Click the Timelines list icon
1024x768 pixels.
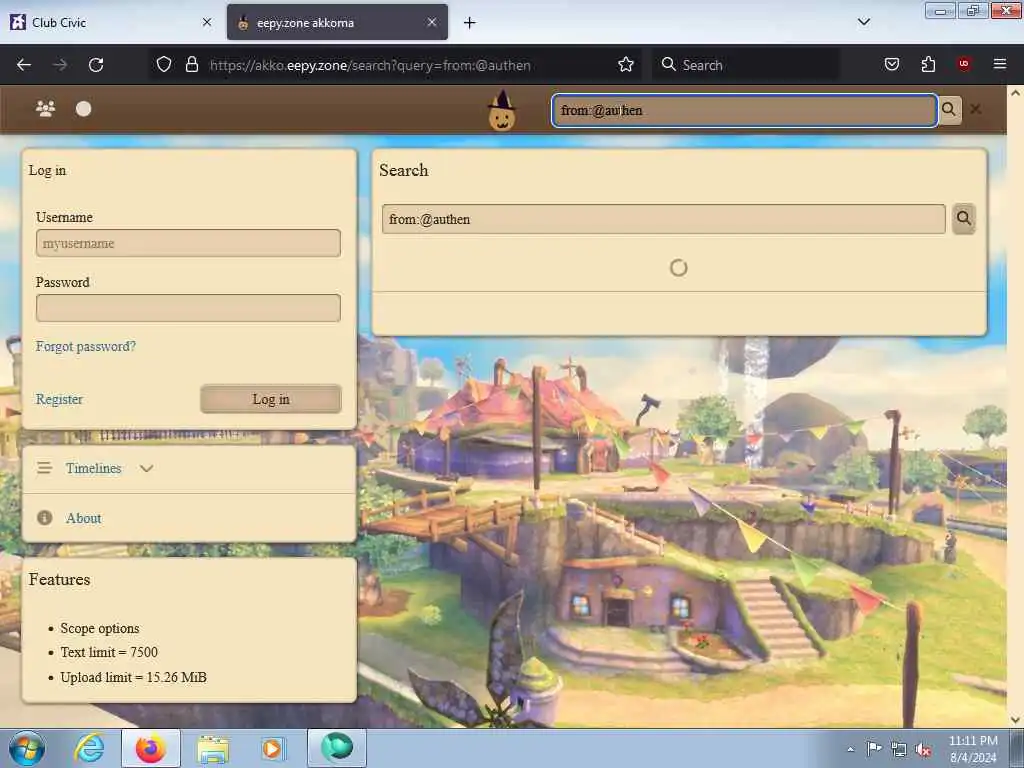coord(44,468)
